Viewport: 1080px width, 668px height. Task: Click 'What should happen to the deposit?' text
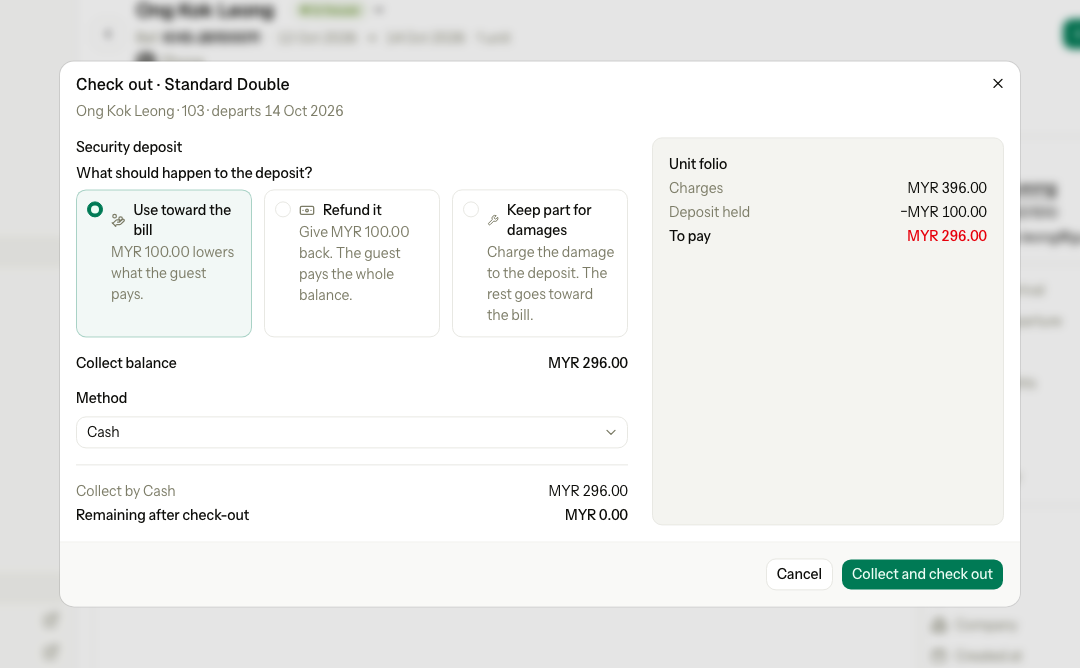(x=194, y=173)
